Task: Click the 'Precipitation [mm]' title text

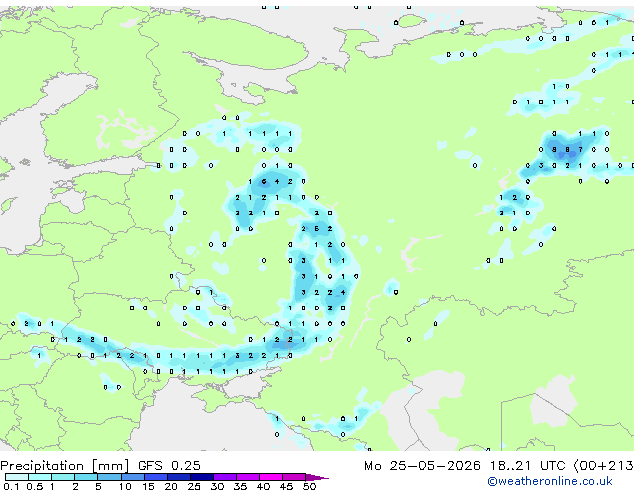Action: (65, 466)
